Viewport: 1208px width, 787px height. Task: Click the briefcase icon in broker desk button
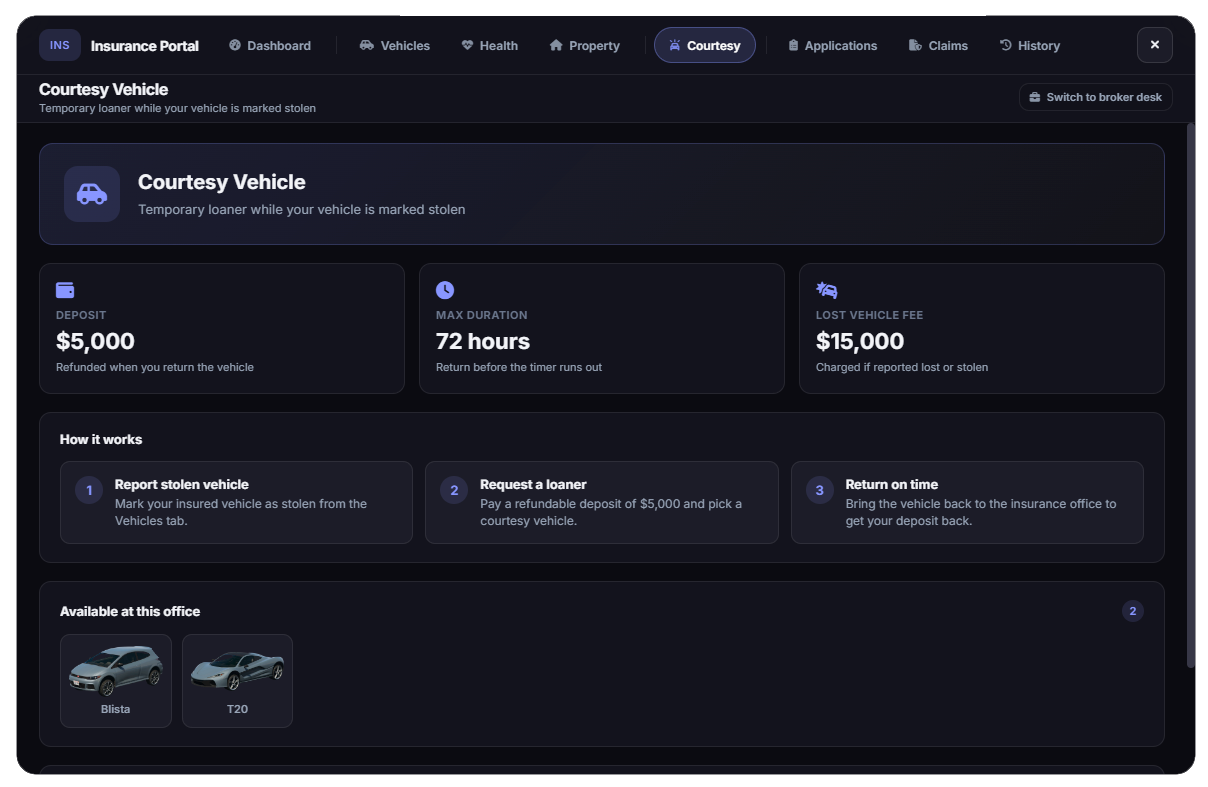1035,97
